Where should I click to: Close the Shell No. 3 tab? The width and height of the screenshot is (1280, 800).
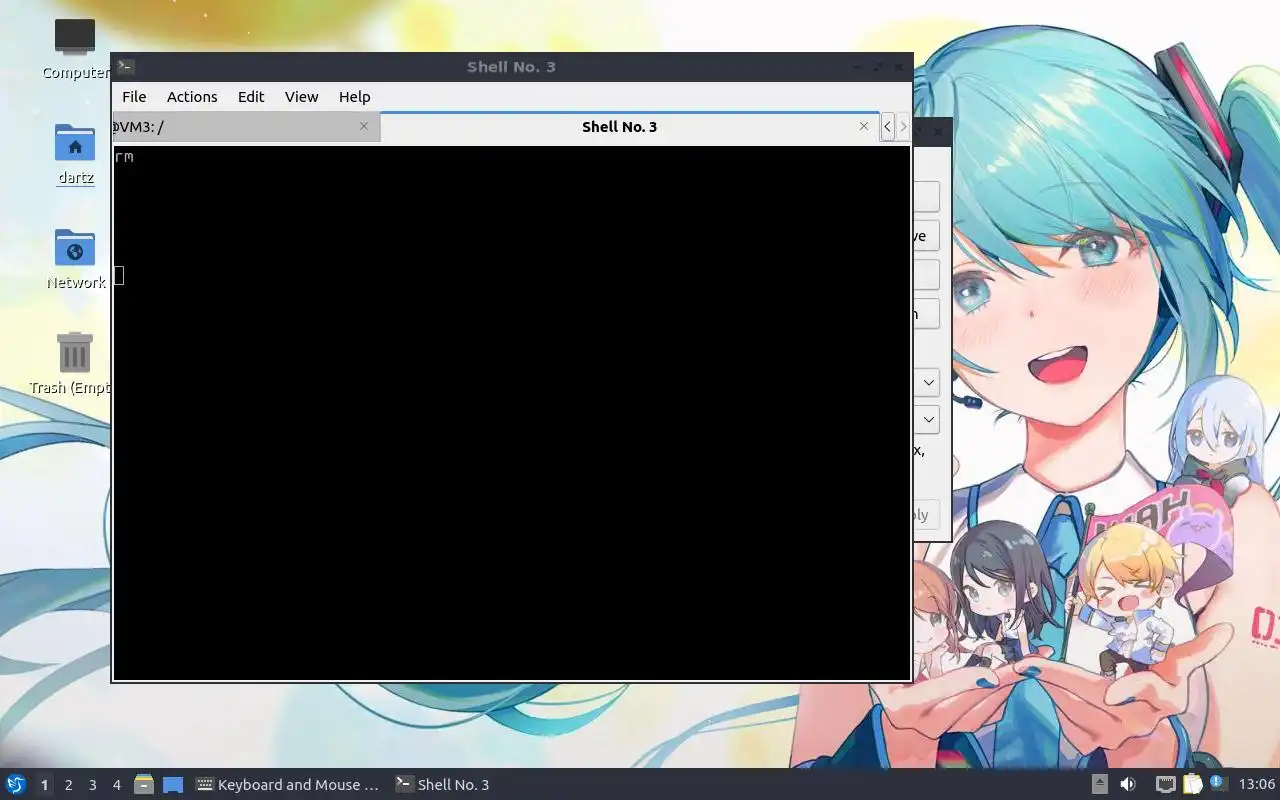pos(864,126)
